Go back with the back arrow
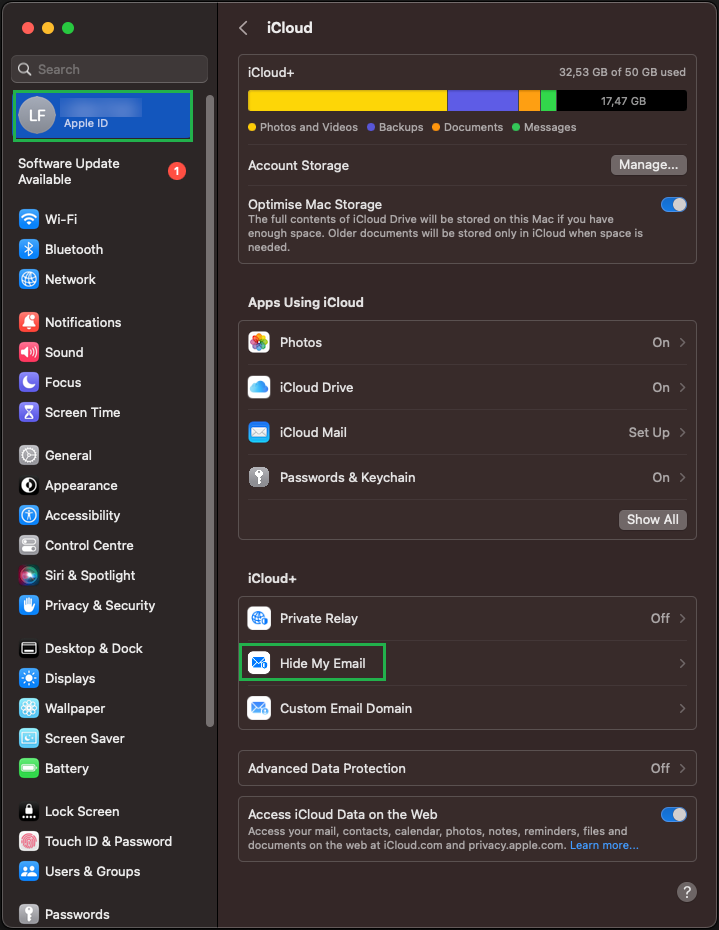 [243, 28]
